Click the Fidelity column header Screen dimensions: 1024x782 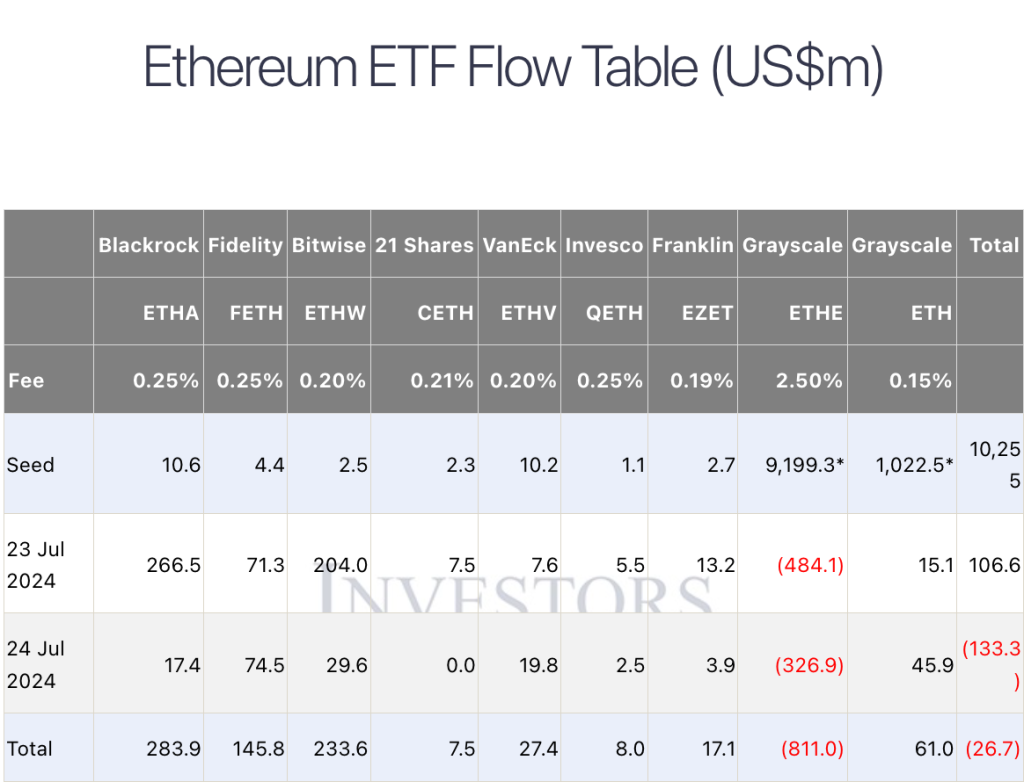245,245
